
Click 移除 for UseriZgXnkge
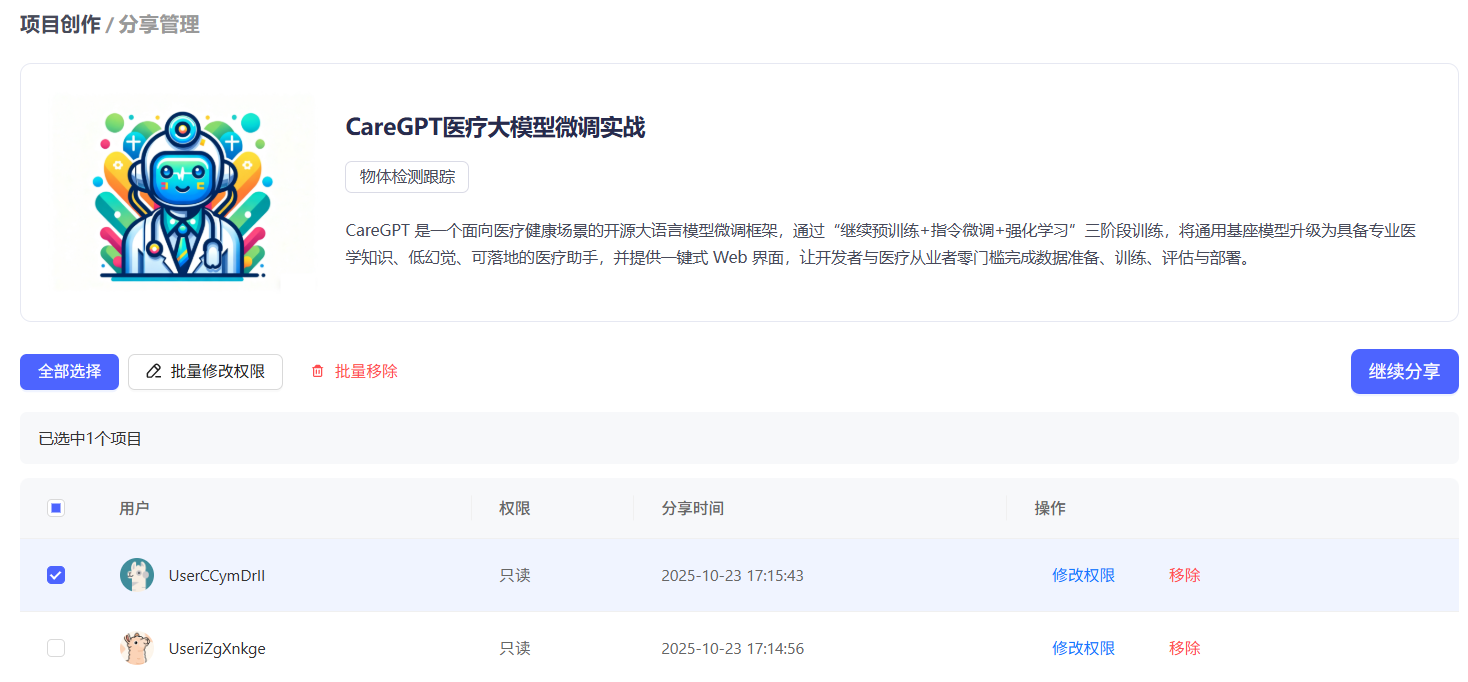click(x=1184, y=648)
